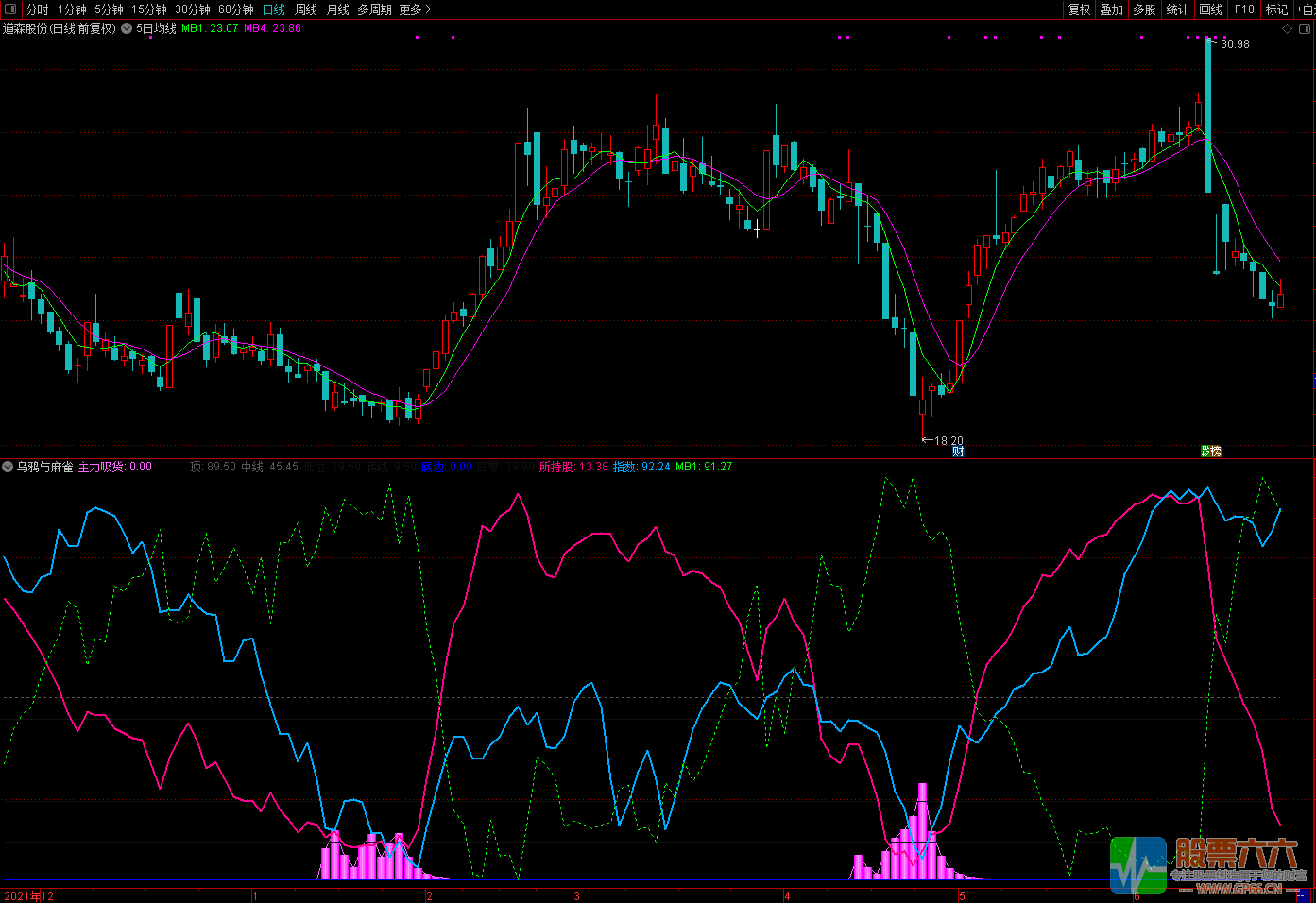Image resolution: width=1316 pixels, height=903 pixels.
Task: Click the 统计 statistics button
Action: click(1177, 9)
